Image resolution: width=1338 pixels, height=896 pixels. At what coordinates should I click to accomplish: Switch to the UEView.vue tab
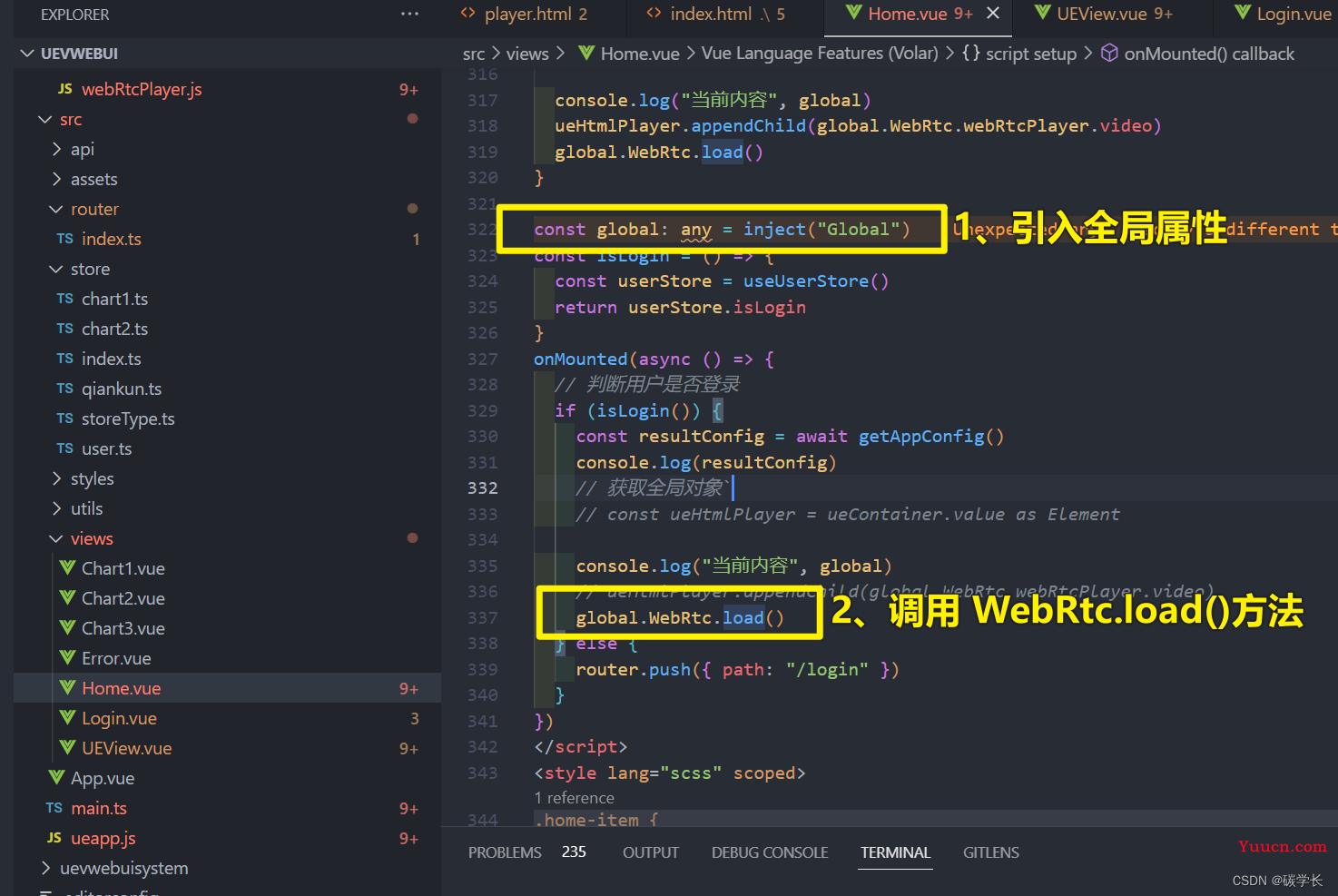point(1104,14)
